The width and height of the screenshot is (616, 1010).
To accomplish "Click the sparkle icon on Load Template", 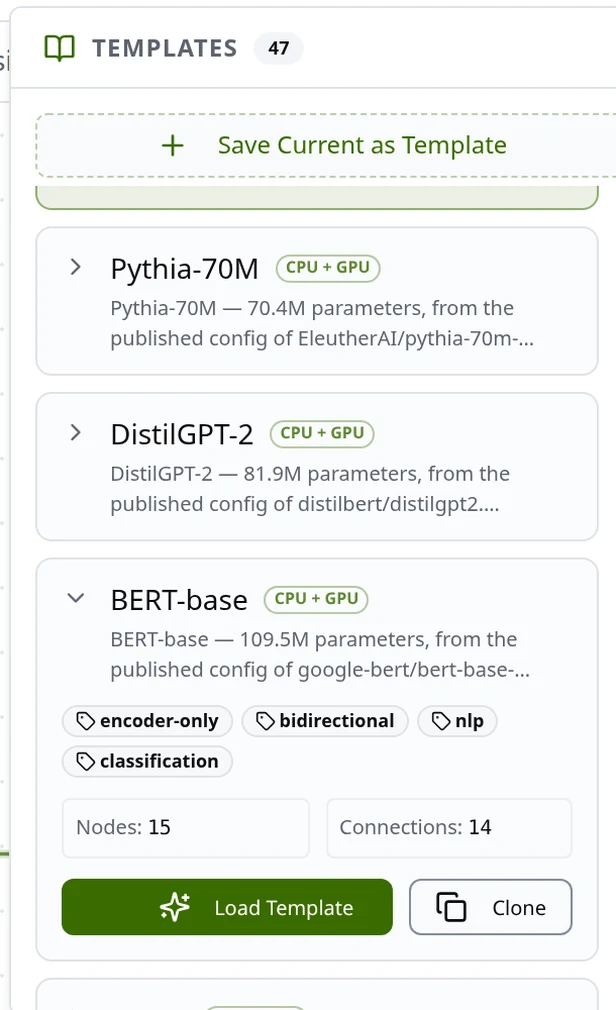I will (x=175, y=908).
